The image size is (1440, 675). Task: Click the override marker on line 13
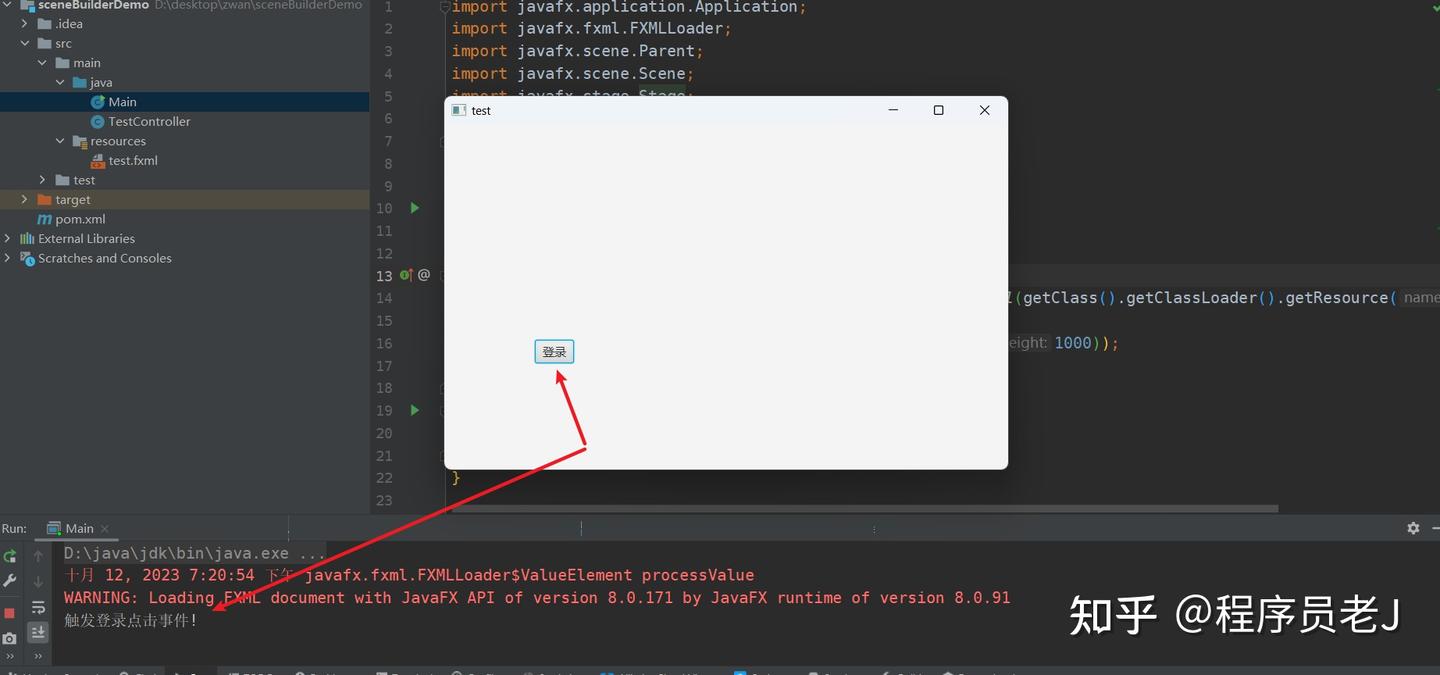tap(406, 274)
